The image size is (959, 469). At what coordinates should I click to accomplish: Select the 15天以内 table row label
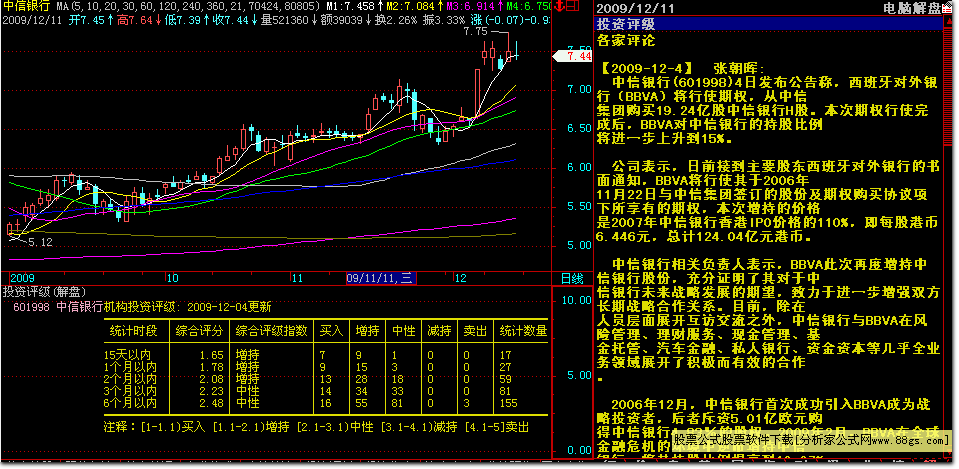tap(127, 355)
